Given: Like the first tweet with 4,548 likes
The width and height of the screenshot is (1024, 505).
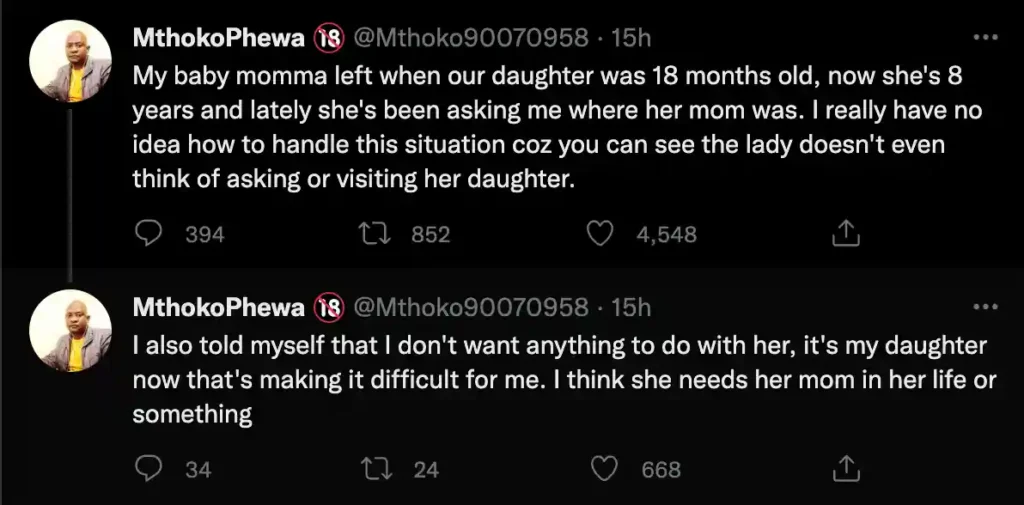Looking at the screenshot, I should (599, 234).
